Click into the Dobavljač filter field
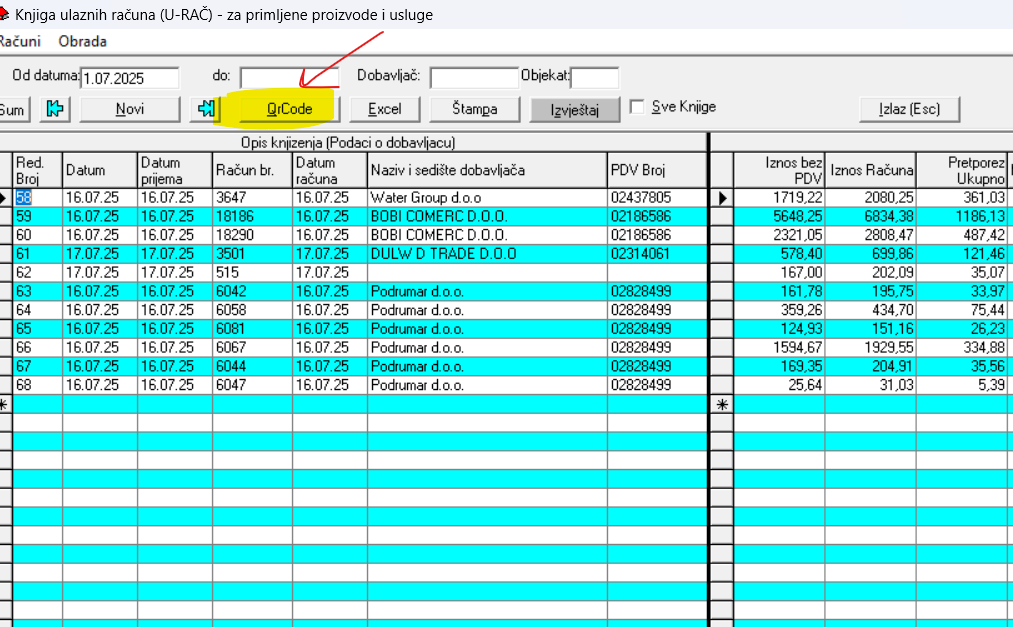This screenshot has height=627, width=1013. tap(474, 78)
